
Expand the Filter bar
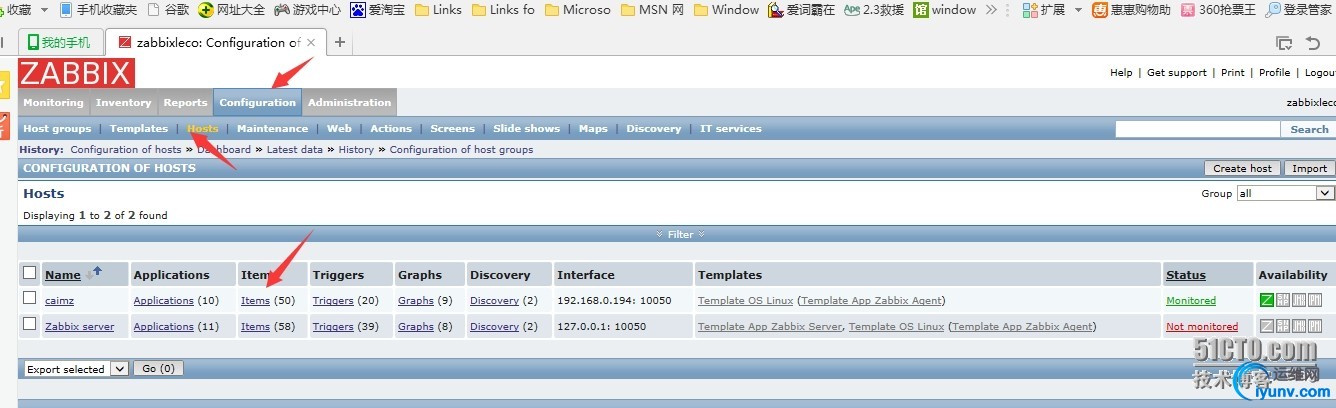pos(680,234)
